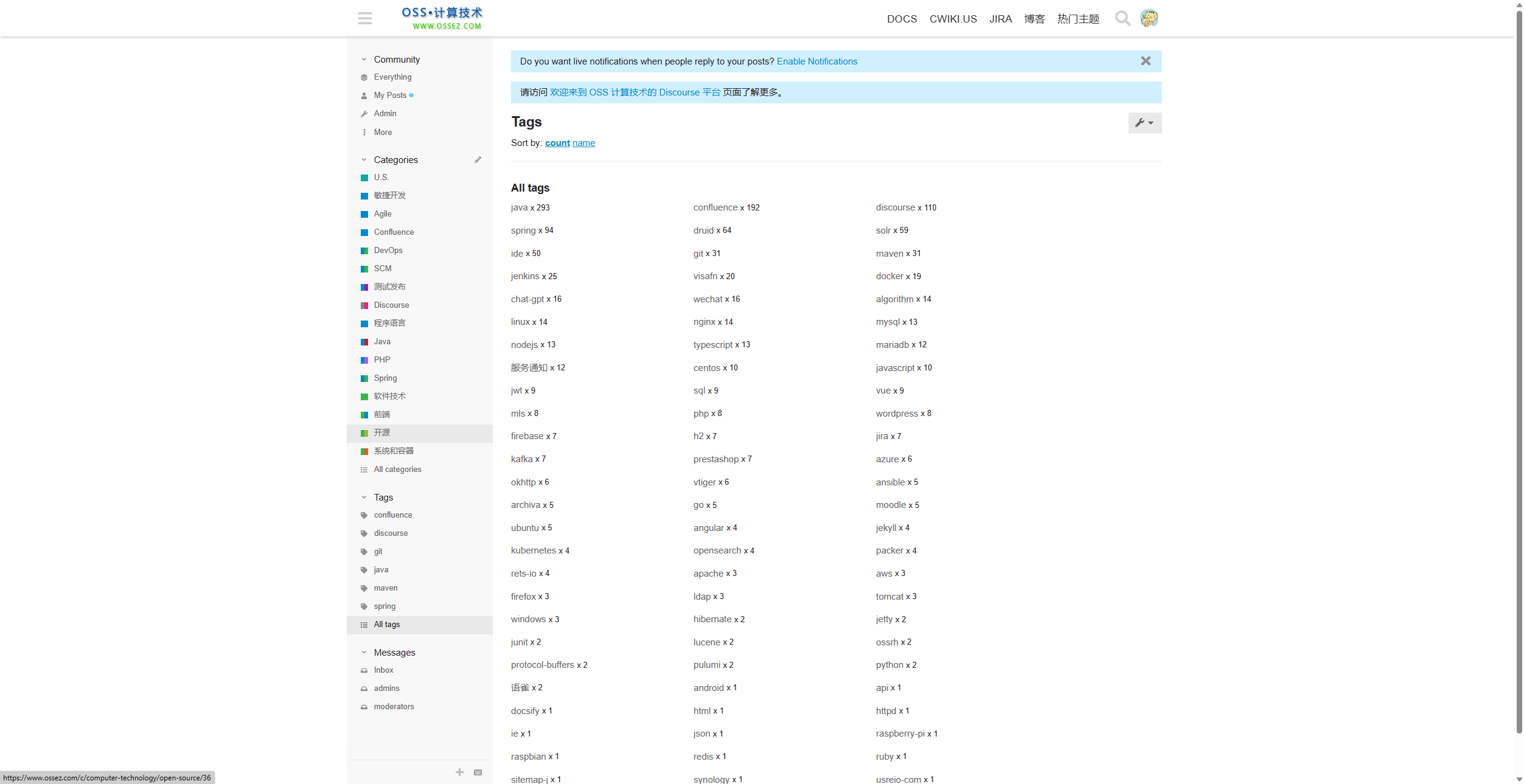This screenshot has height=784, width=1524.
Task: Click the pencil icon beside Categories
Action: [478, 160]
